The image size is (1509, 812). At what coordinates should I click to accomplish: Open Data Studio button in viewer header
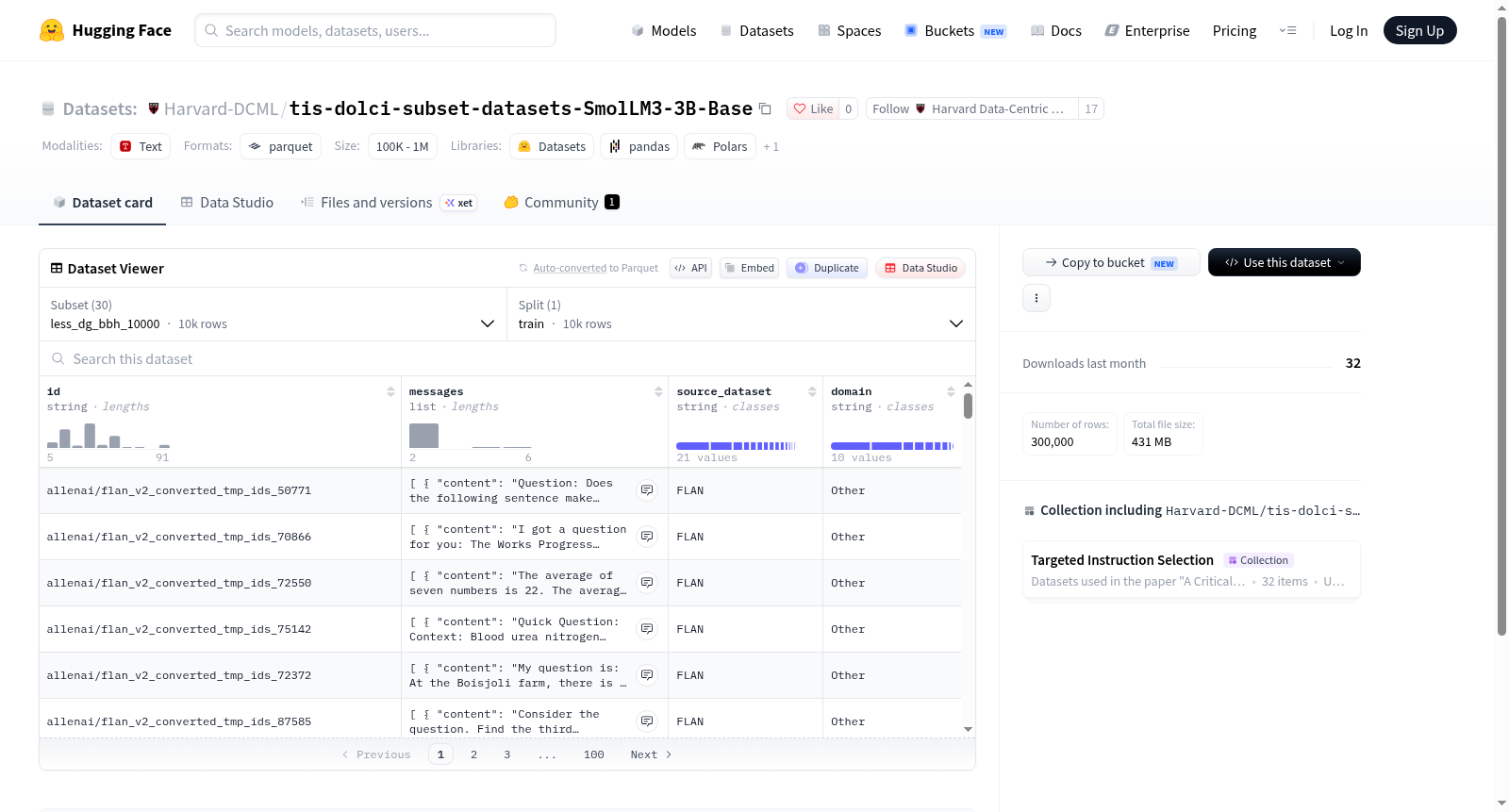tap(920, 269)
